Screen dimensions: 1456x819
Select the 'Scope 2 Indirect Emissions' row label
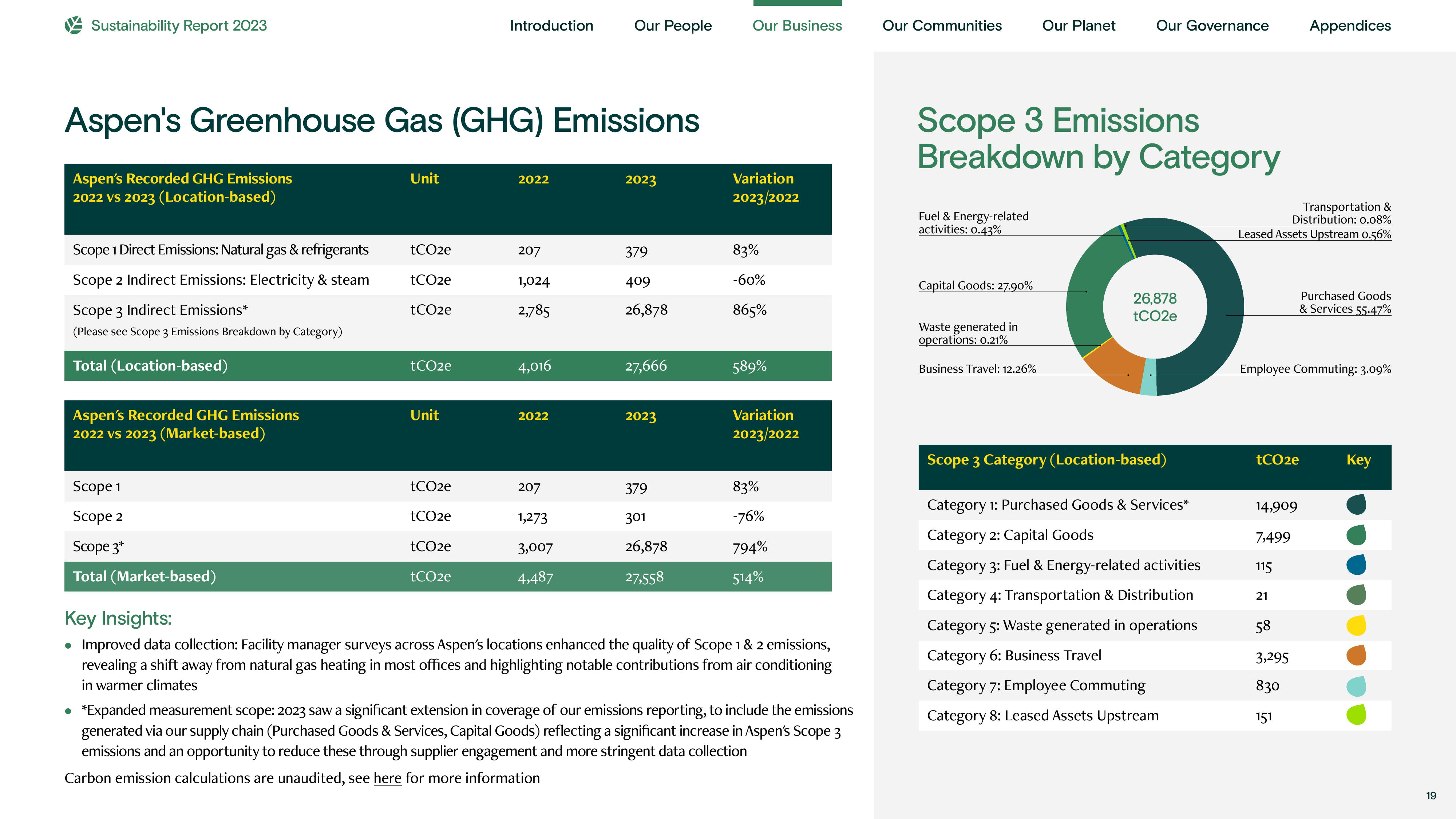[221, 280]
